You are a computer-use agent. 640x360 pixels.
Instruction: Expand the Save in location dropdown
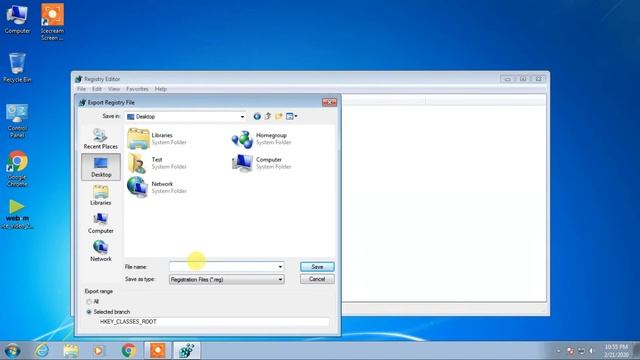242,117
